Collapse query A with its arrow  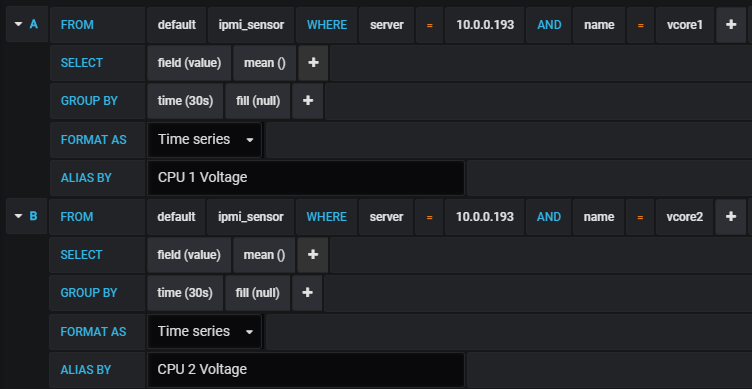pos(19,24)
